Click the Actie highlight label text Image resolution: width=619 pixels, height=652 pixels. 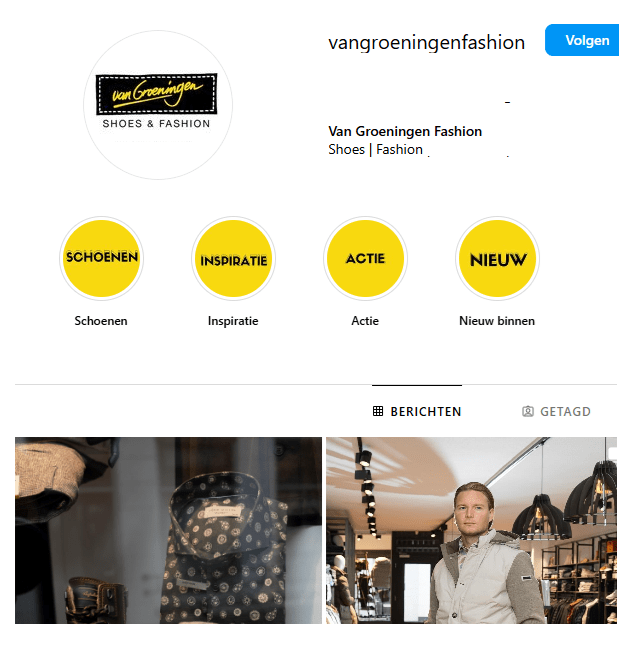coord(365,321)
